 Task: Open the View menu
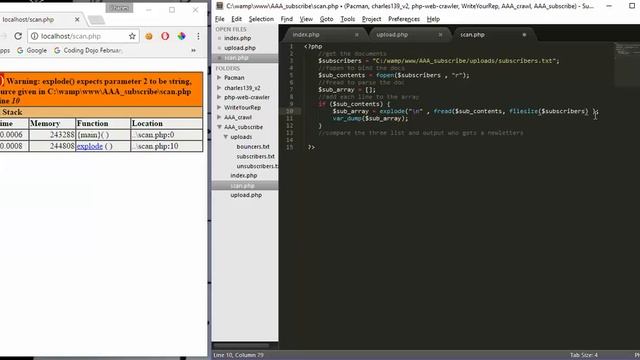(306, 19)
